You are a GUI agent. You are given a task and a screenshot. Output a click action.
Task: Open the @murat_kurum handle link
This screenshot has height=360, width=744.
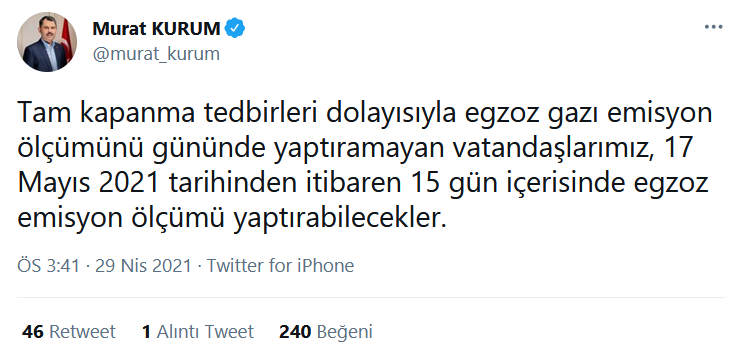[x=156, y=54]
